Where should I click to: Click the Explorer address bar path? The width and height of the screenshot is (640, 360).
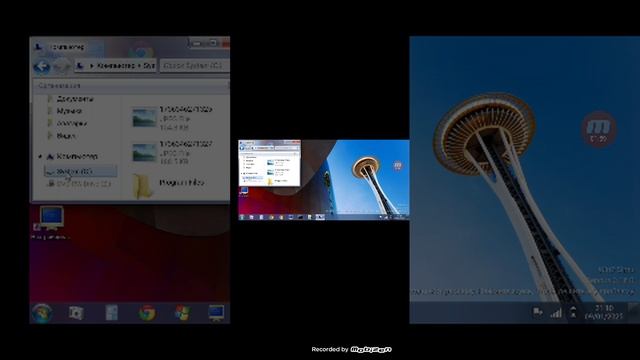[116, 65]
